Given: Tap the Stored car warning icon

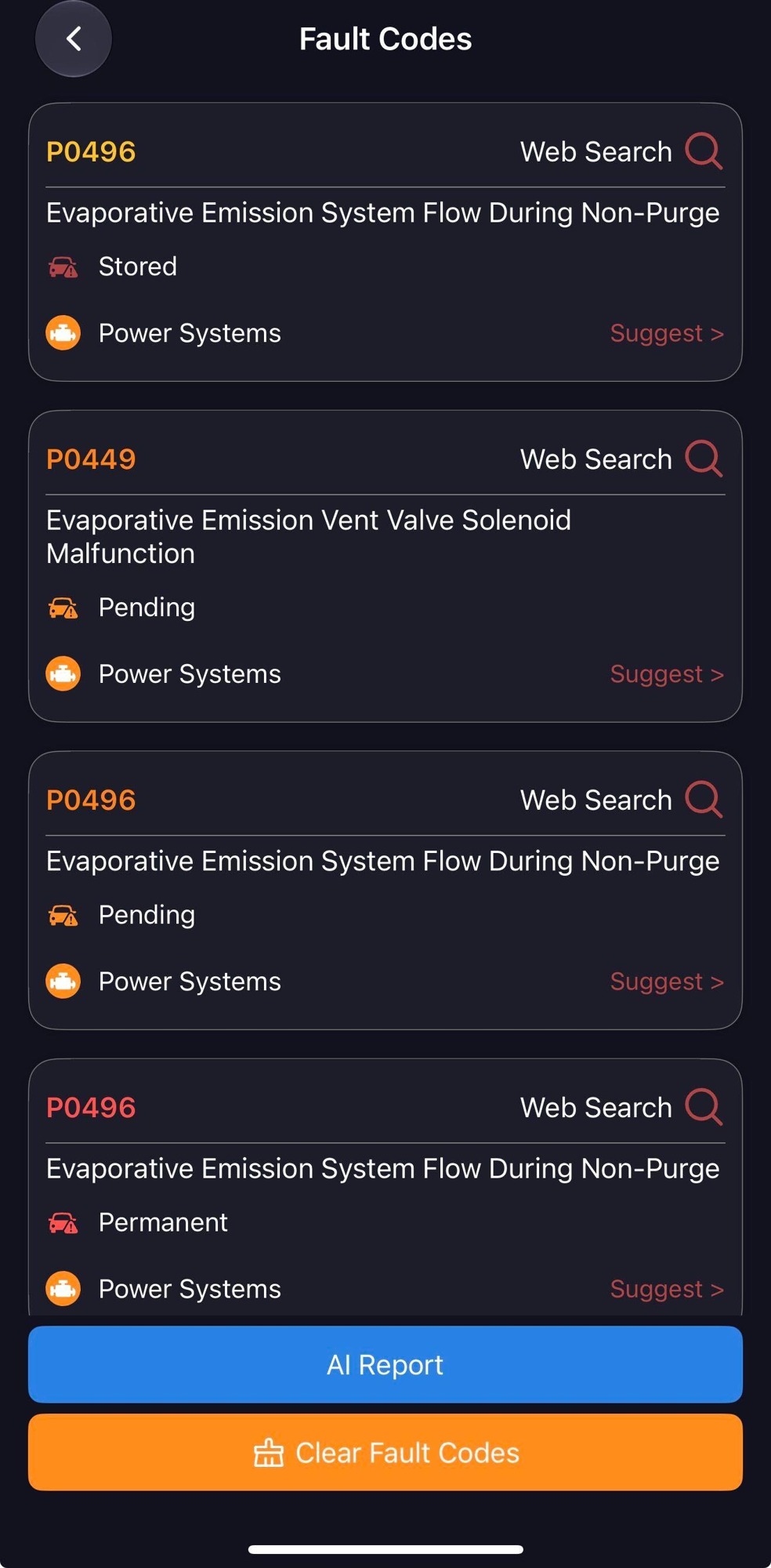Looking at the screenshot, I should coord(63,267).
